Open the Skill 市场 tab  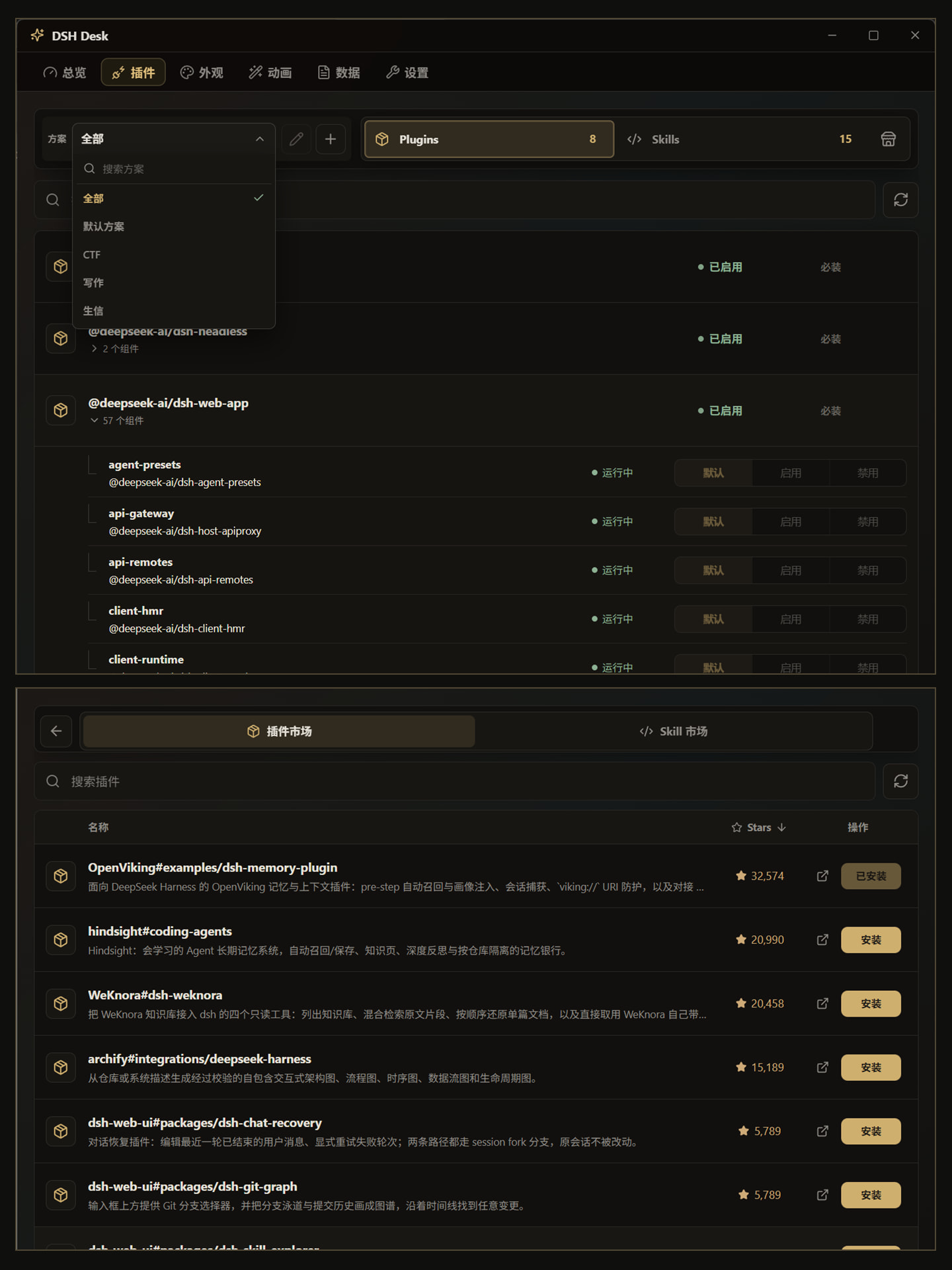[674, 731]
